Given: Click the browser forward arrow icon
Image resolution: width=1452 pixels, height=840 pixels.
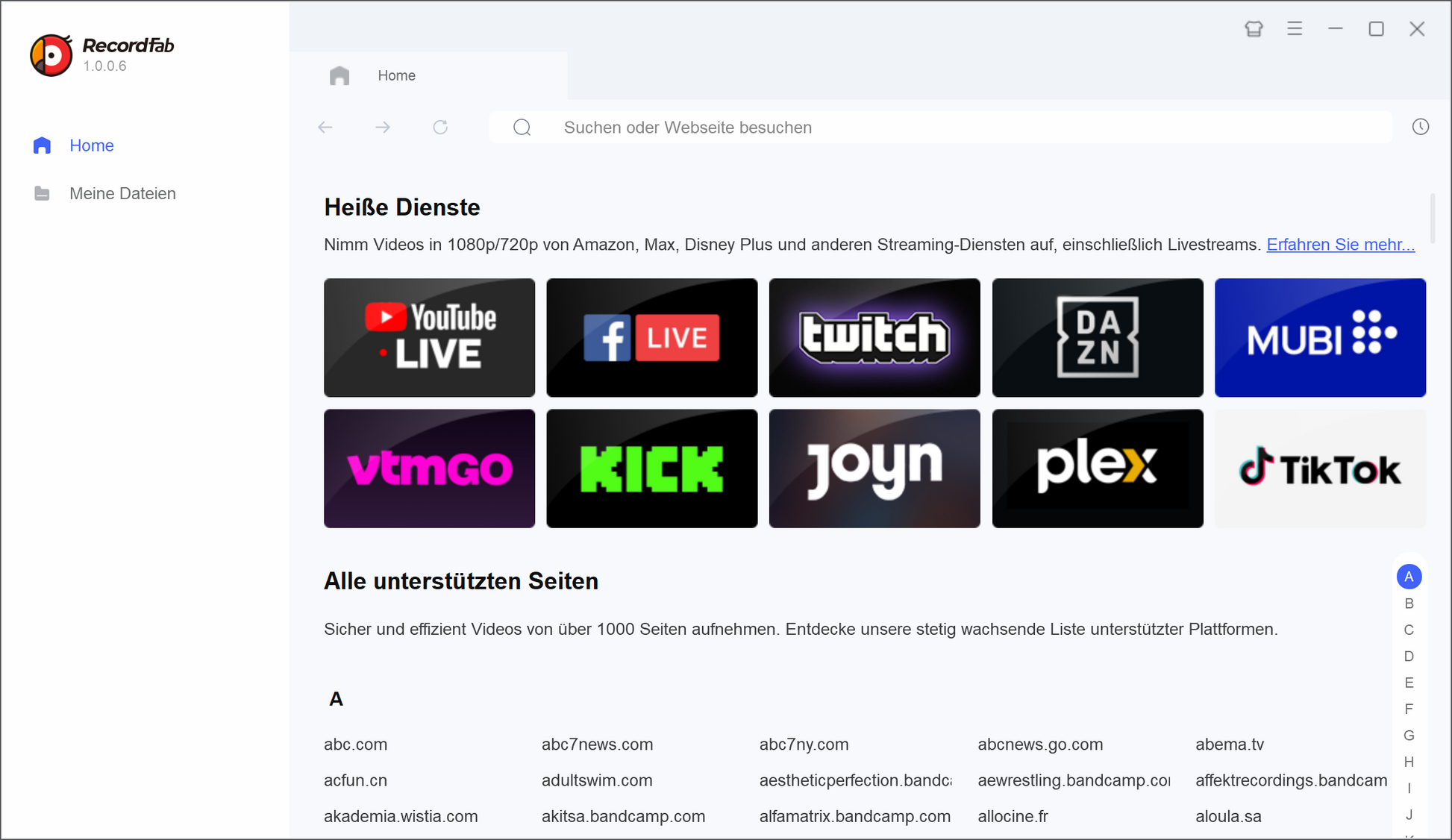Looking at the screenshot, I should 383,128.
